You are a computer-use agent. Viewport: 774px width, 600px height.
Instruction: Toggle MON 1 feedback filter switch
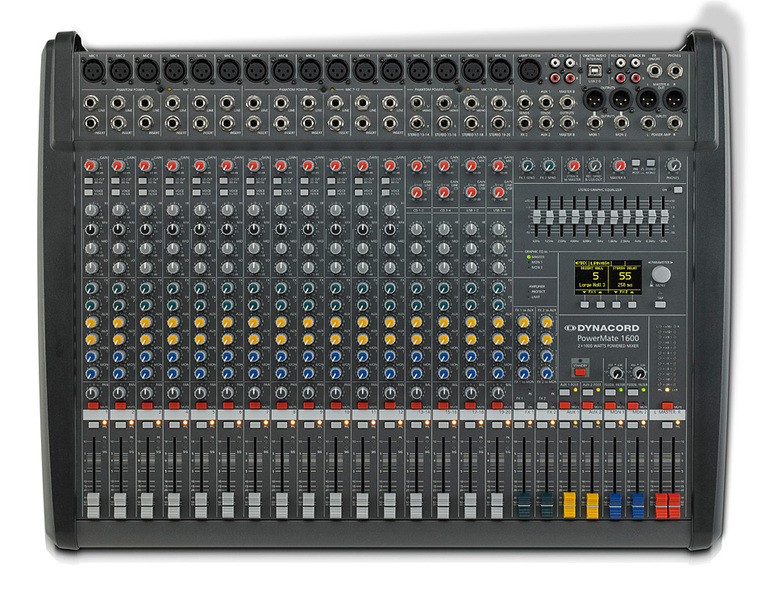click(x=610, y=392)
